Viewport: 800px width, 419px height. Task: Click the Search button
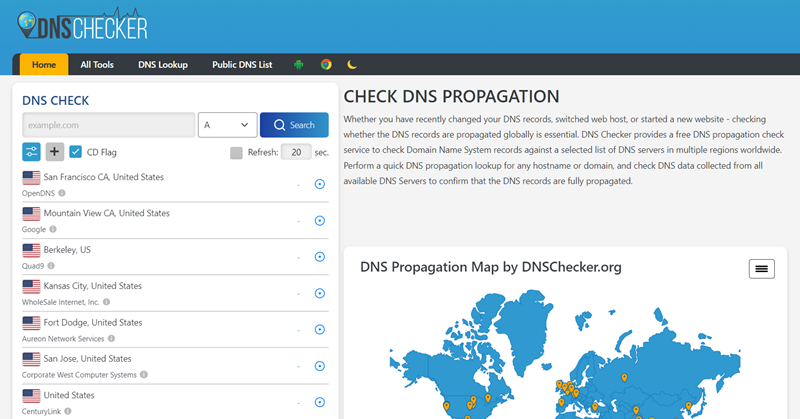click(294, 125)
